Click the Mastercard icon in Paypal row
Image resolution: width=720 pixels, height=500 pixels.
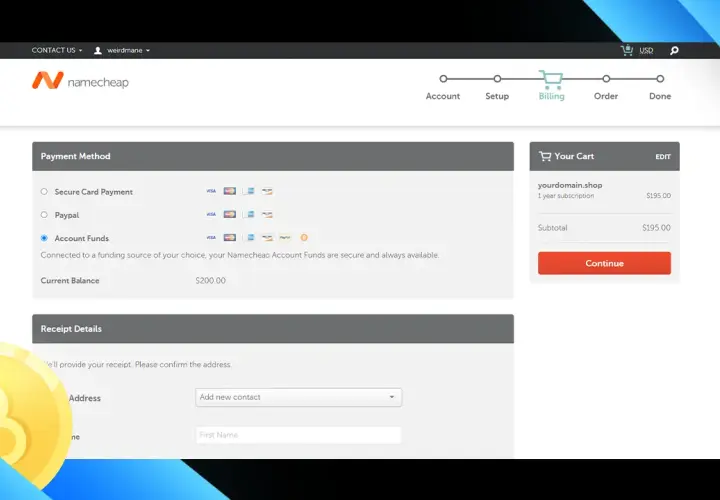(230, 214)
